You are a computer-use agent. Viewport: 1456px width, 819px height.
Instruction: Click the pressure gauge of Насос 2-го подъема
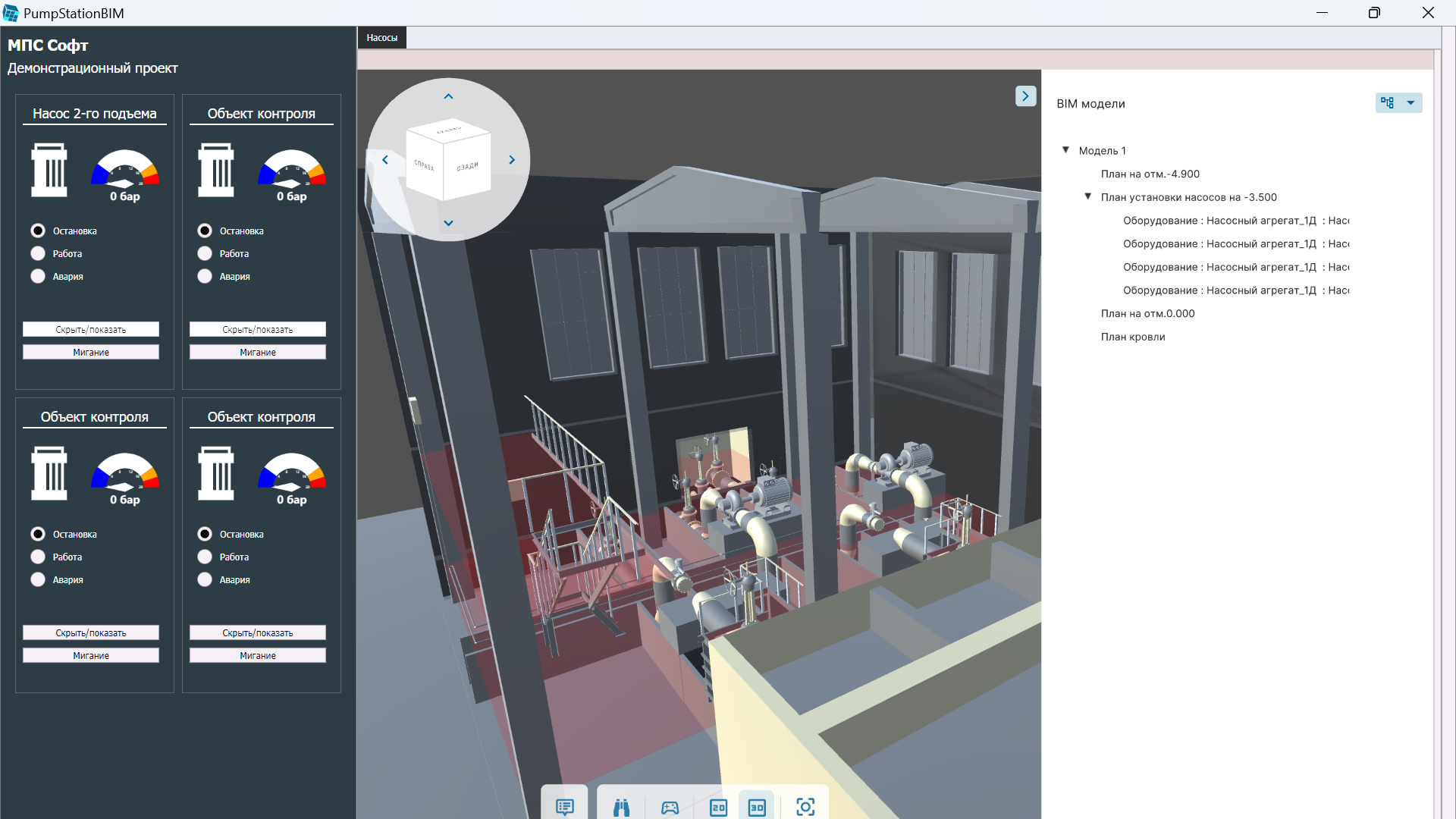[125, 169]
